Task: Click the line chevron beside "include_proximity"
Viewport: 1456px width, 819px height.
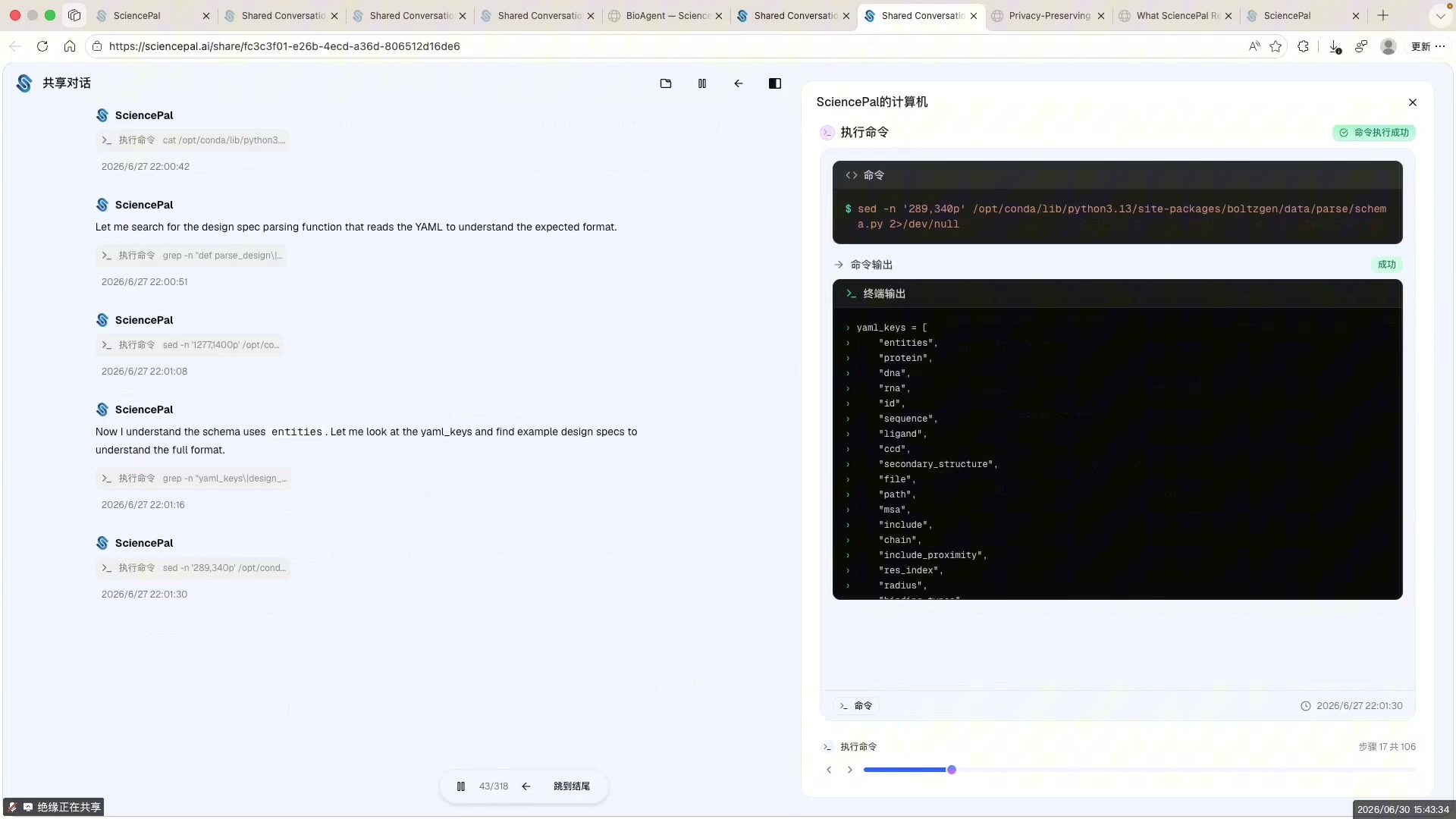Action: (848, 556)
